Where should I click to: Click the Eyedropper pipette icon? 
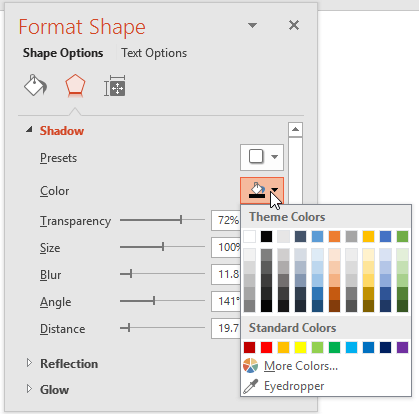point(250,386)
